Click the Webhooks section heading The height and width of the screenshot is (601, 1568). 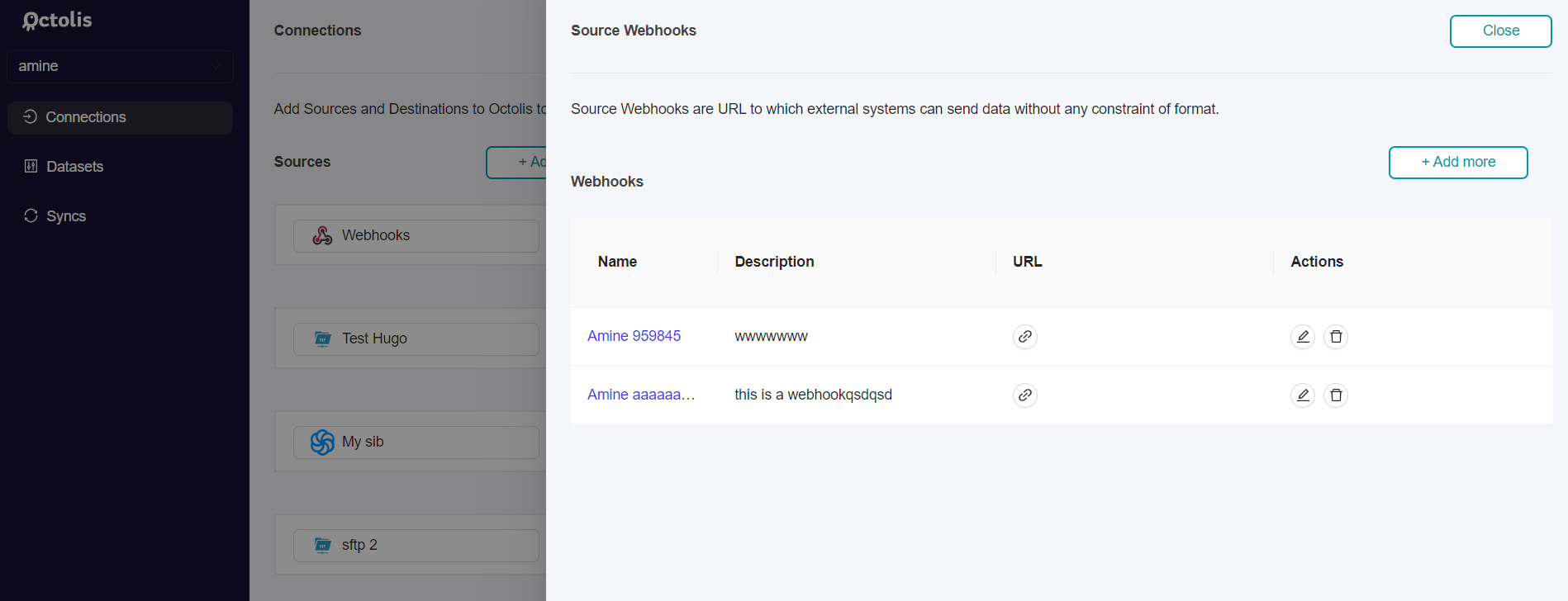pyautogui.click(x=606, y=182)
